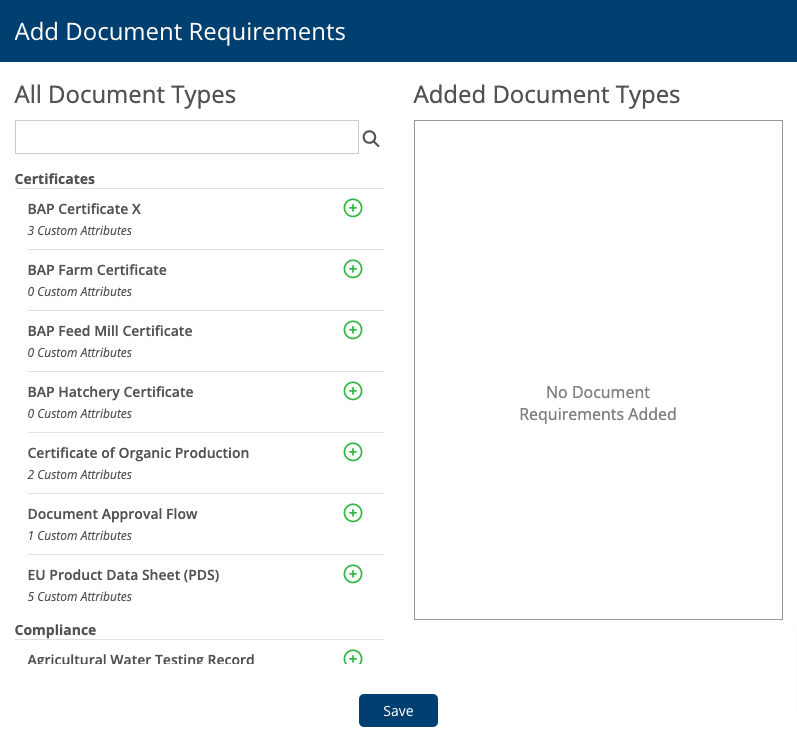Click the Added Document Types heading
797x740 pixels.
tap(547, 95)
